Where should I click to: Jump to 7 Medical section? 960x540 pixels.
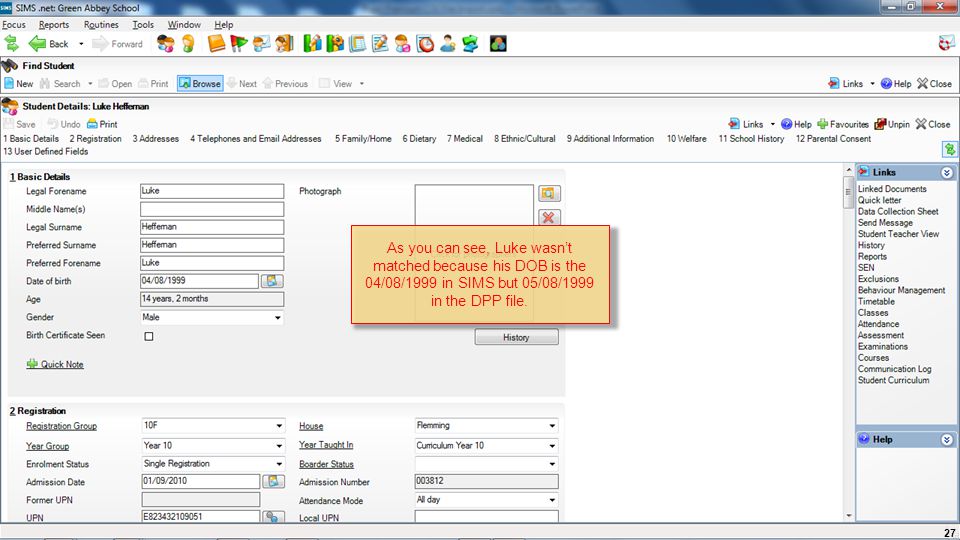pos(465,139)
